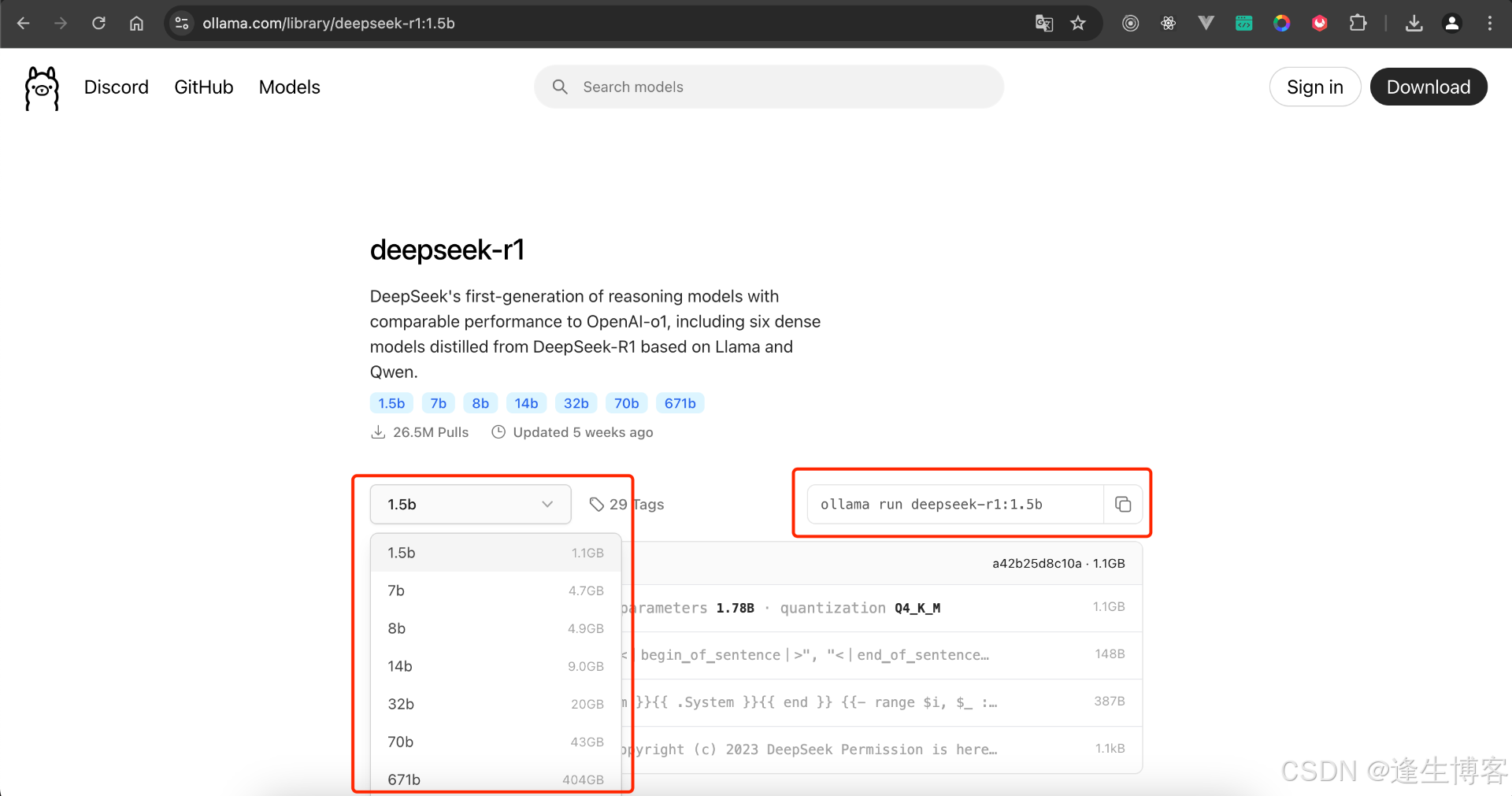Screen dimensions: 1512x796
Task: Select the 70b 43GB option
Action: click(x=495, y=742)
